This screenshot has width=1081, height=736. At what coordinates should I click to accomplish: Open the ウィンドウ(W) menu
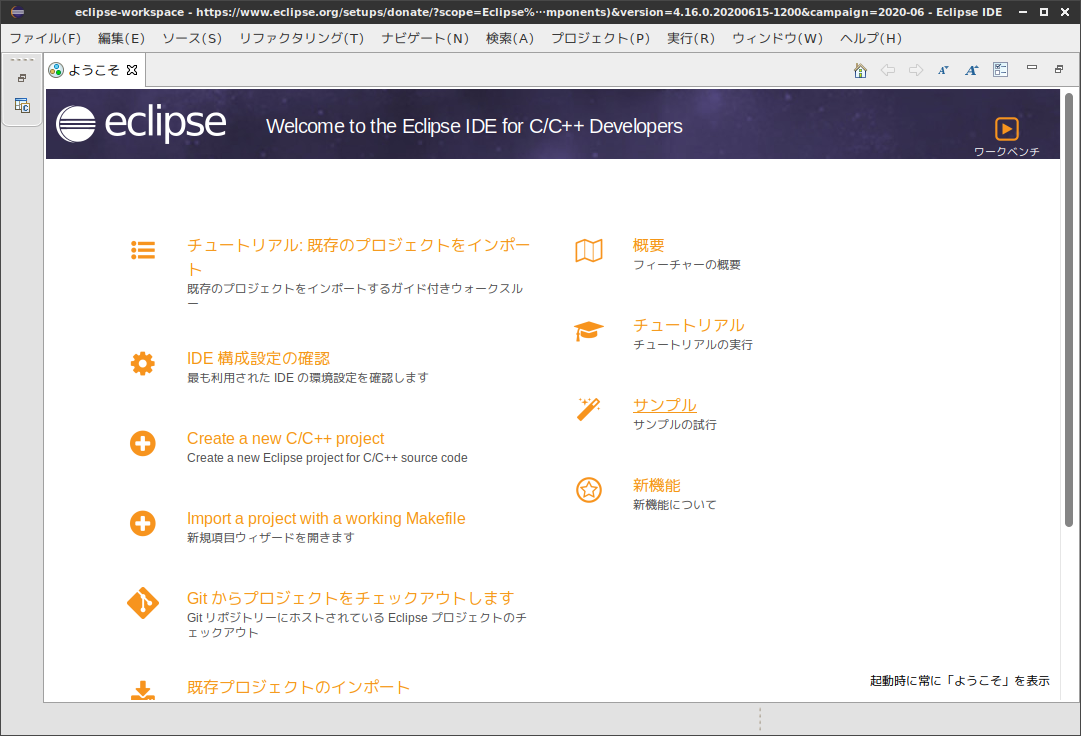click(x=777, y=39)
